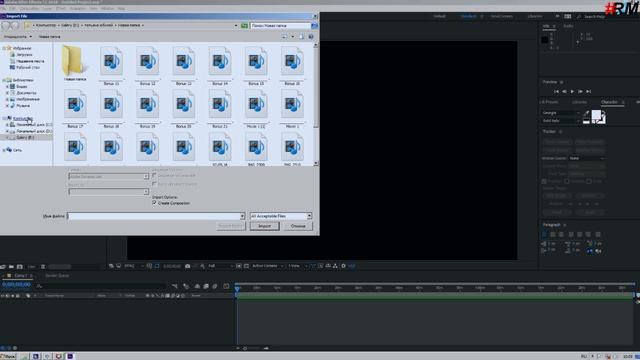640x360 pixels.
Task: Open the Упорядочить dropdown menu
Action: pyautogui.click(x=18, y=37)
